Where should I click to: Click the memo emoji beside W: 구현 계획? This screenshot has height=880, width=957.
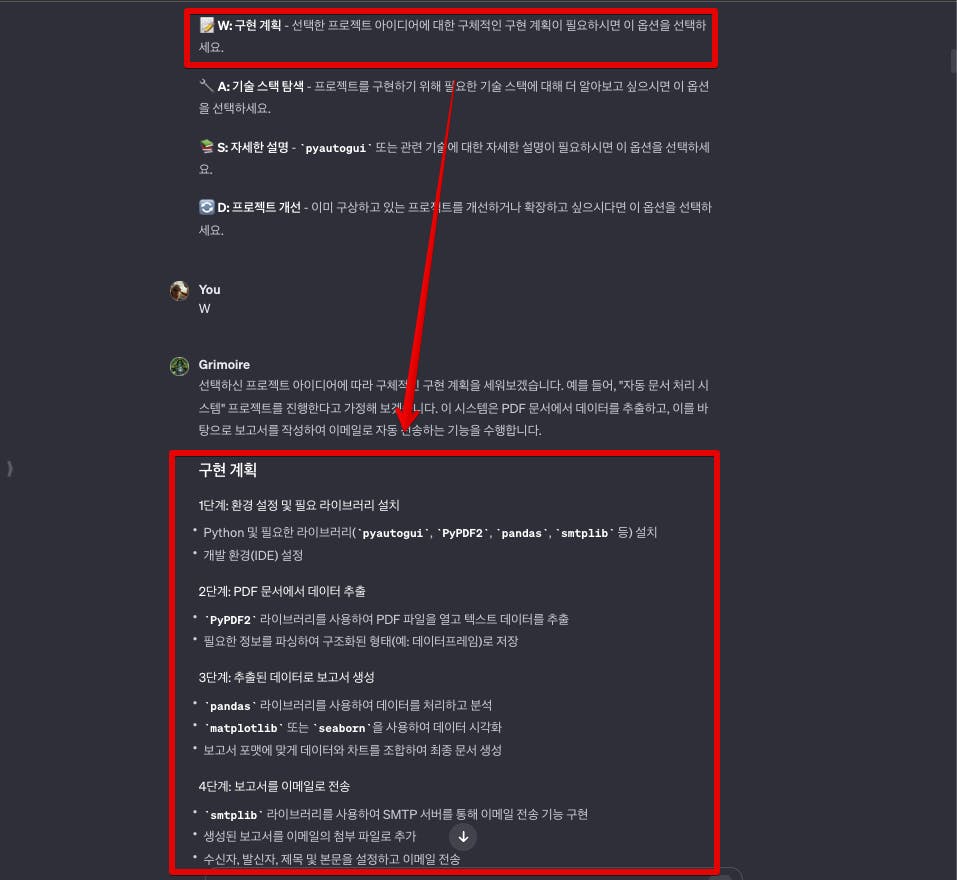point(206,25)
